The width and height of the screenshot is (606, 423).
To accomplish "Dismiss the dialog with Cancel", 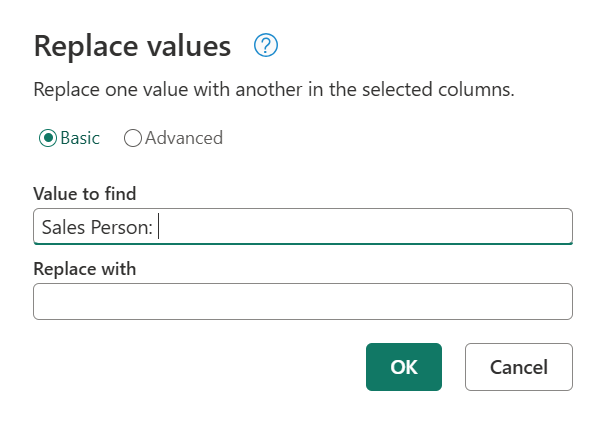I will (x=518, y=367).
